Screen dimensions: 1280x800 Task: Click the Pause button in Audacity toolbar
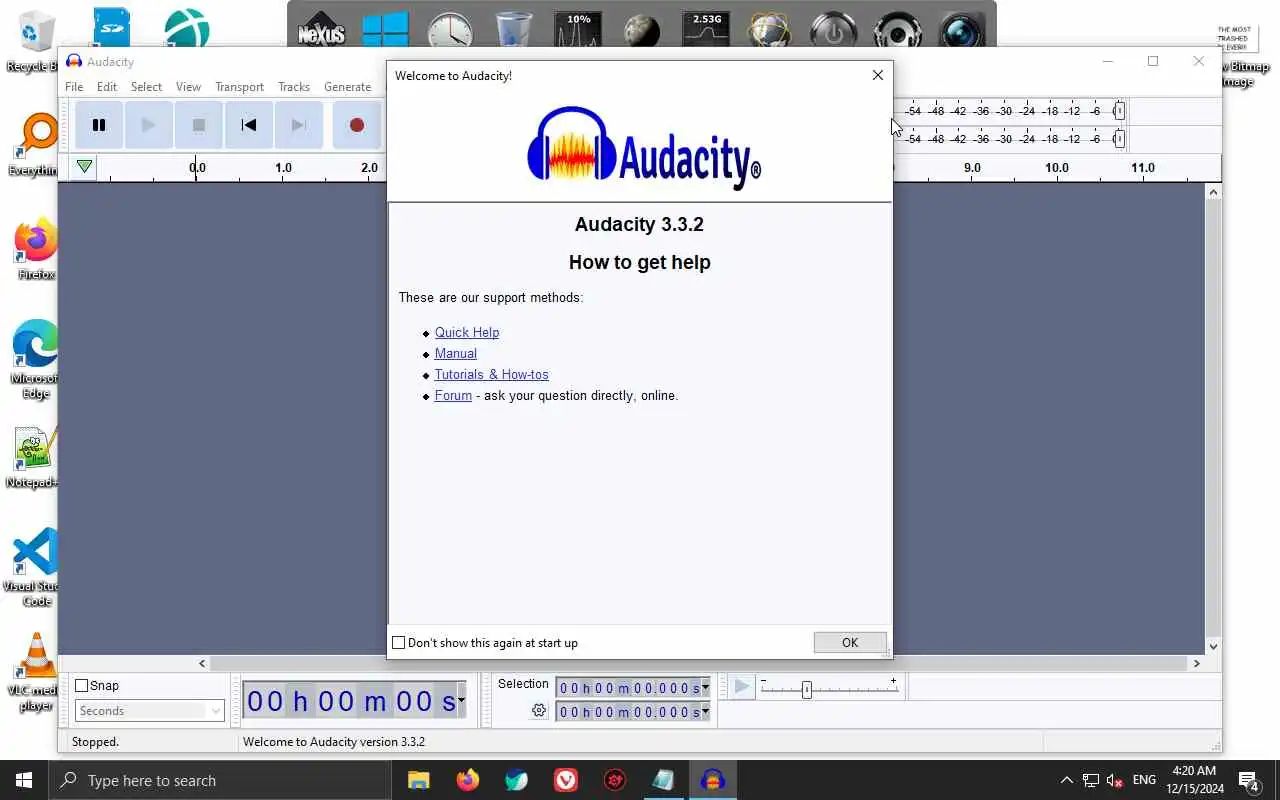tap(99, 125)
